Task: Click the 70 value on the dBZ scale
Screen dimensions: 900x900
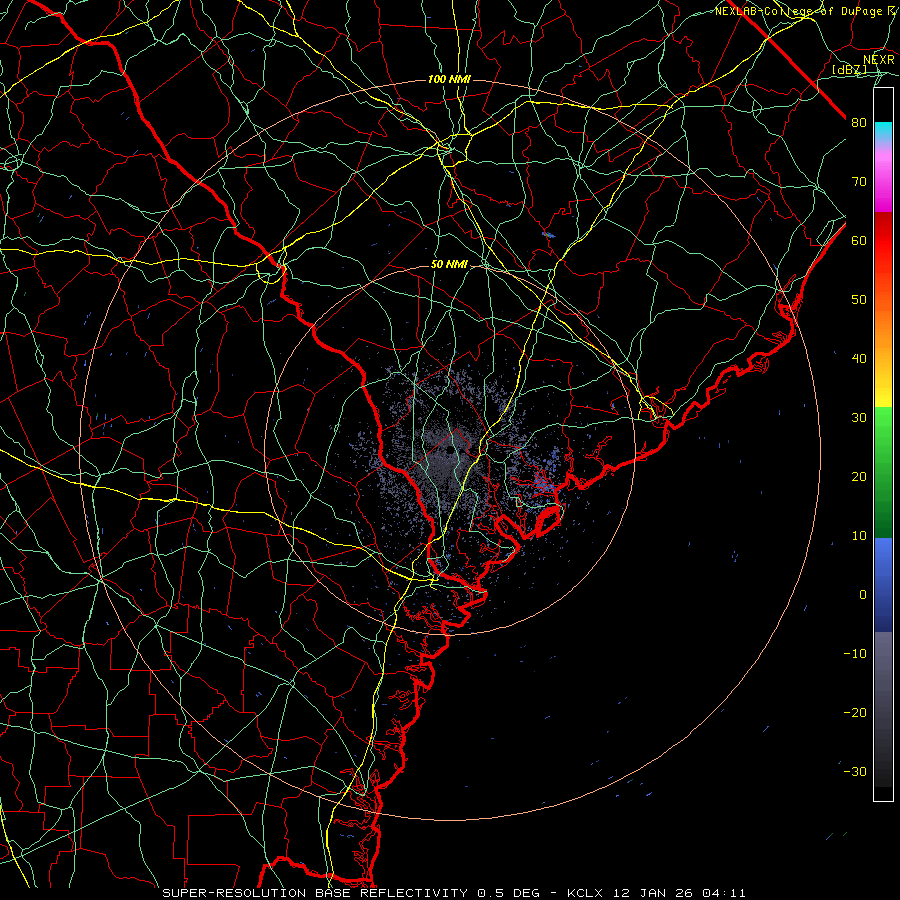Action: coord(859,182)
